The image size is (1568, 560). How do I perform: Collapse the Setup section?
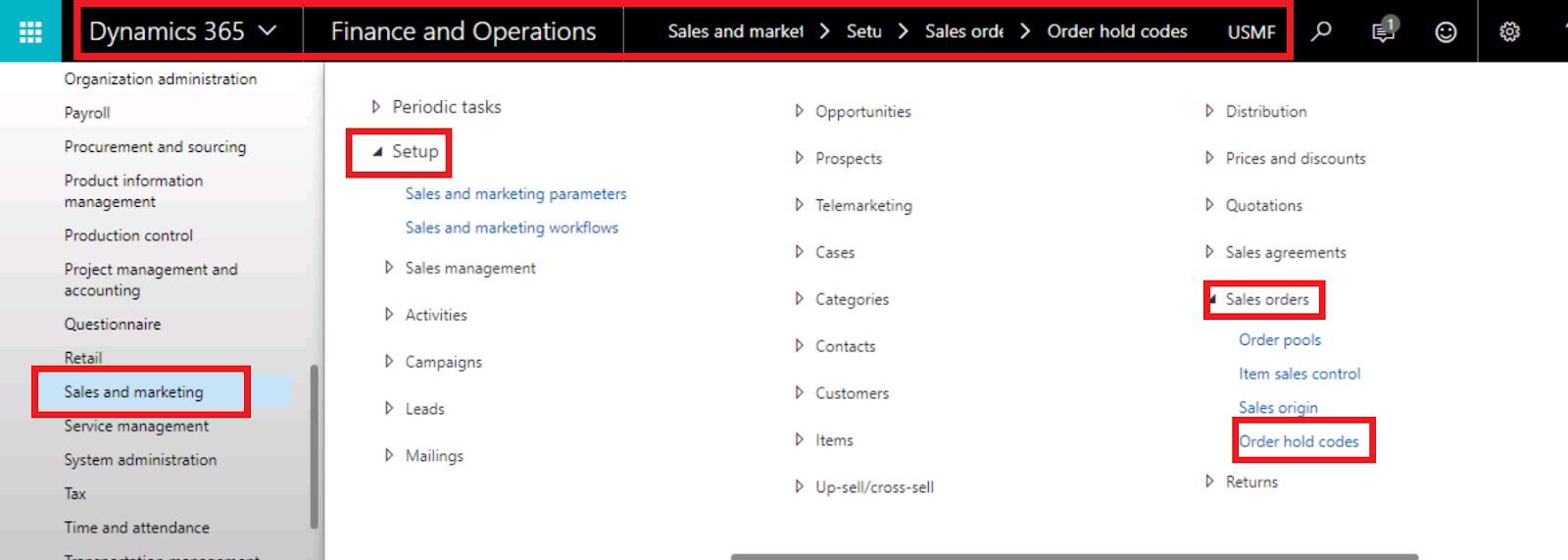(377, 152)
